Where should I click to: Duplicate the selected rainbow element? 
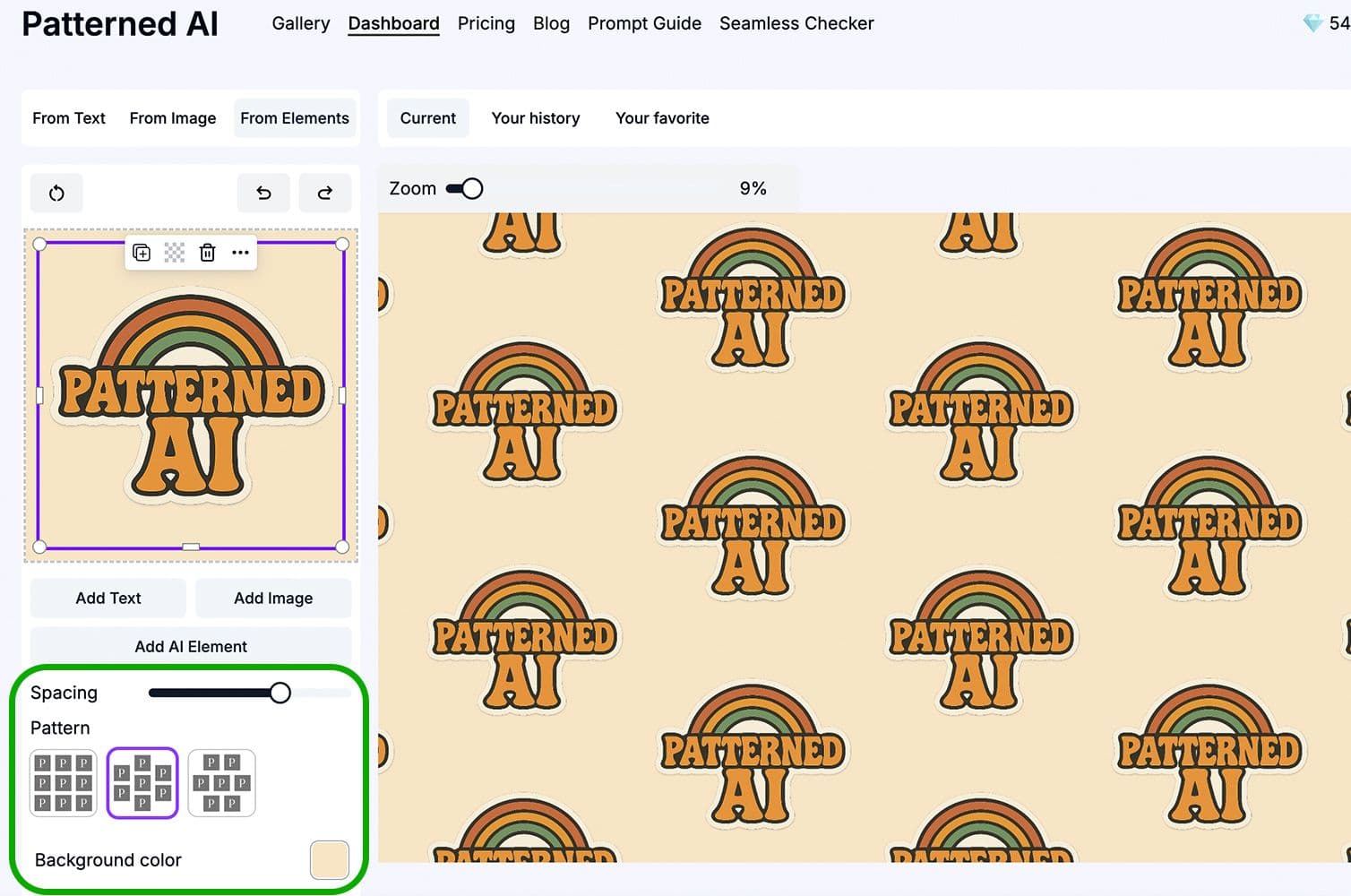(x=142, y=253)
